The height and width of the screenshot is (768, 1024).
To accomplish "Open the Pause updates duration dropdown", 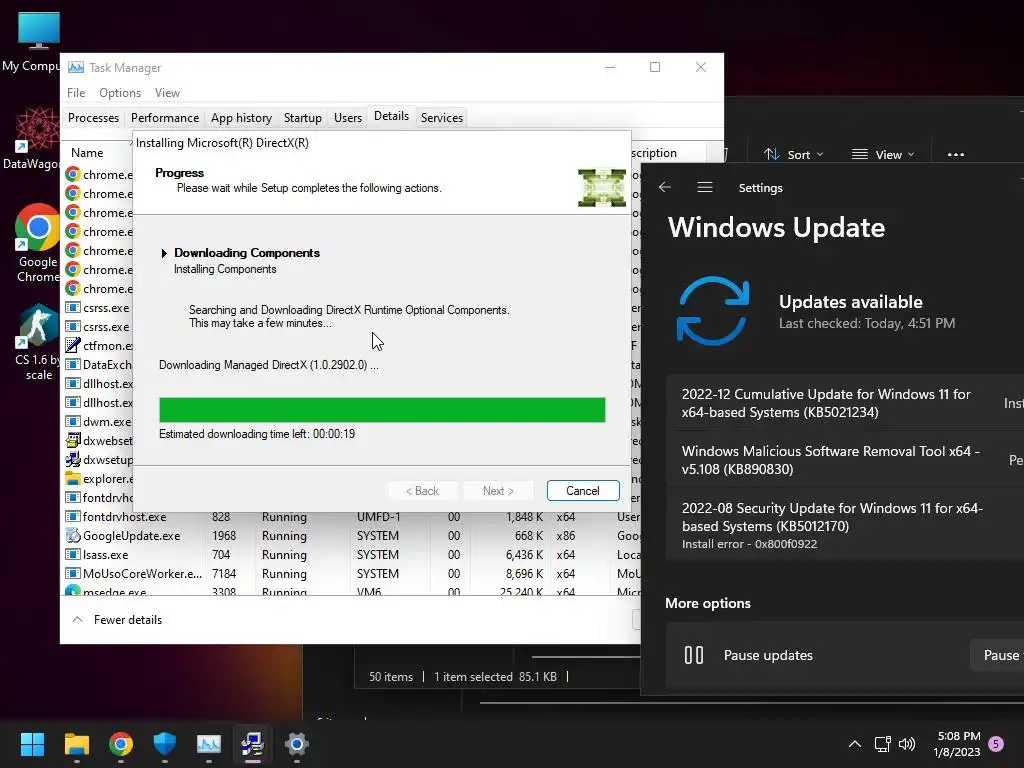I will pos(997,655).
